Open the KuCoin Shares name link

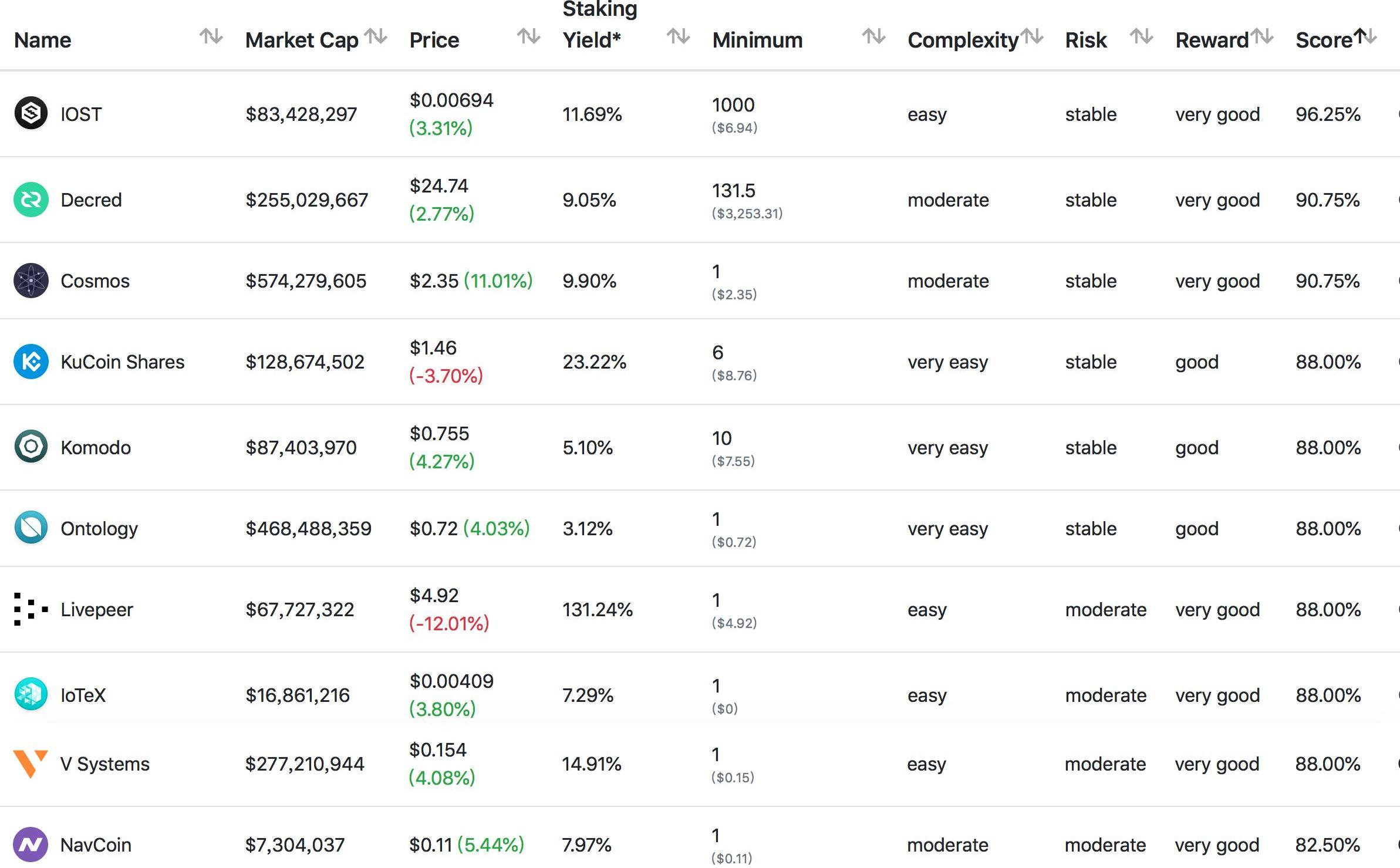tap(122, 362)
